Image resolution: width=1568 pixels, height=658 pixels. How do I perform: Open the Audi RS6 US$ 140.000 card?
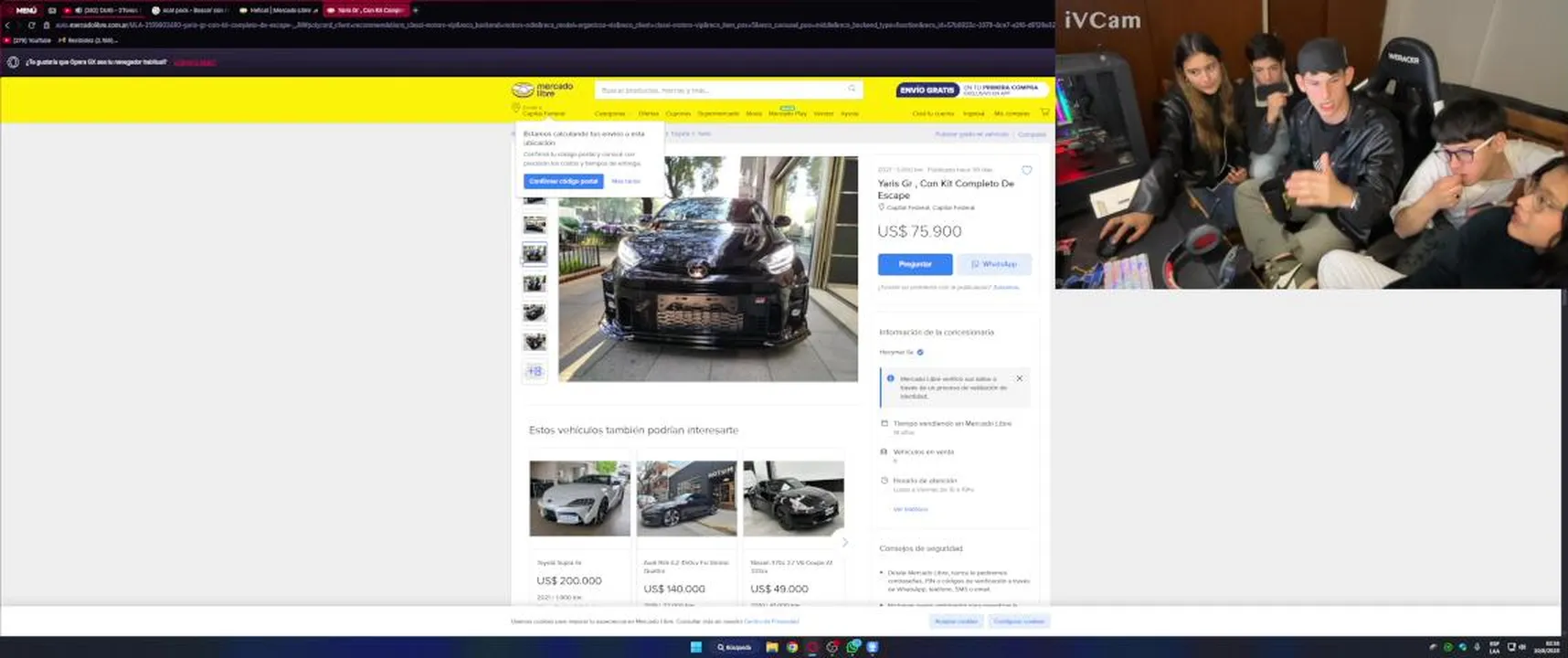[x=686, y=528]
